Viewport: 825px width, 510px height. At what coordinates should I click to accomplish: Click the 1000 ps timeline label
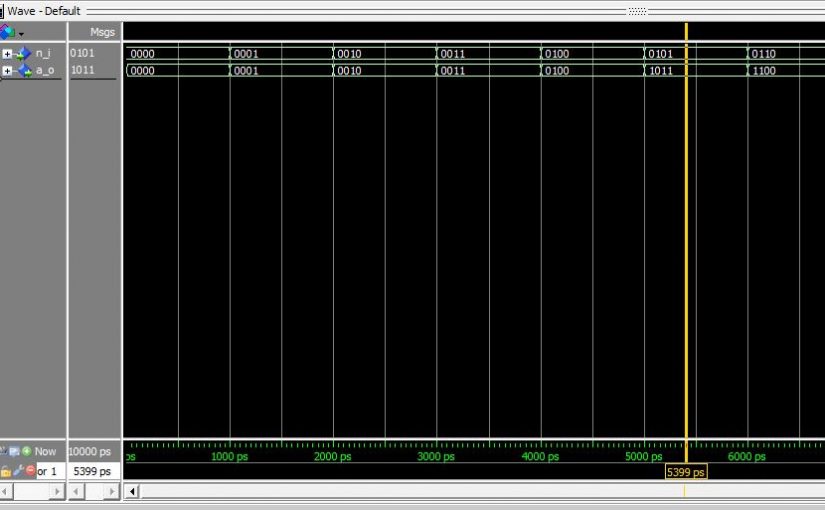(x=229, y=456)
